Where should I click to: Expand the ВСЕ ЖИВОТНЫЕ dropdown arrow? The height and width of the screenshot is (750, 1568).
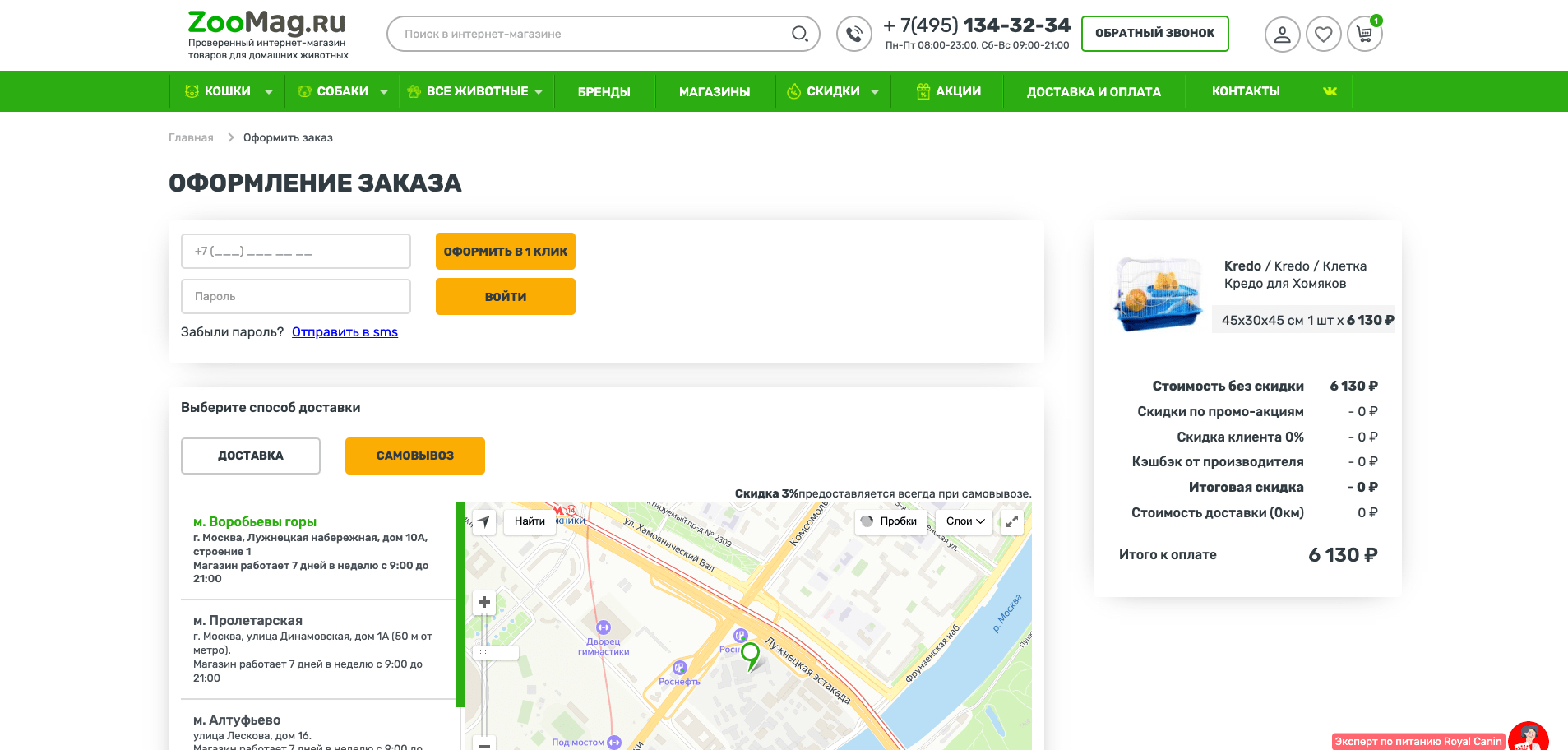539,92
